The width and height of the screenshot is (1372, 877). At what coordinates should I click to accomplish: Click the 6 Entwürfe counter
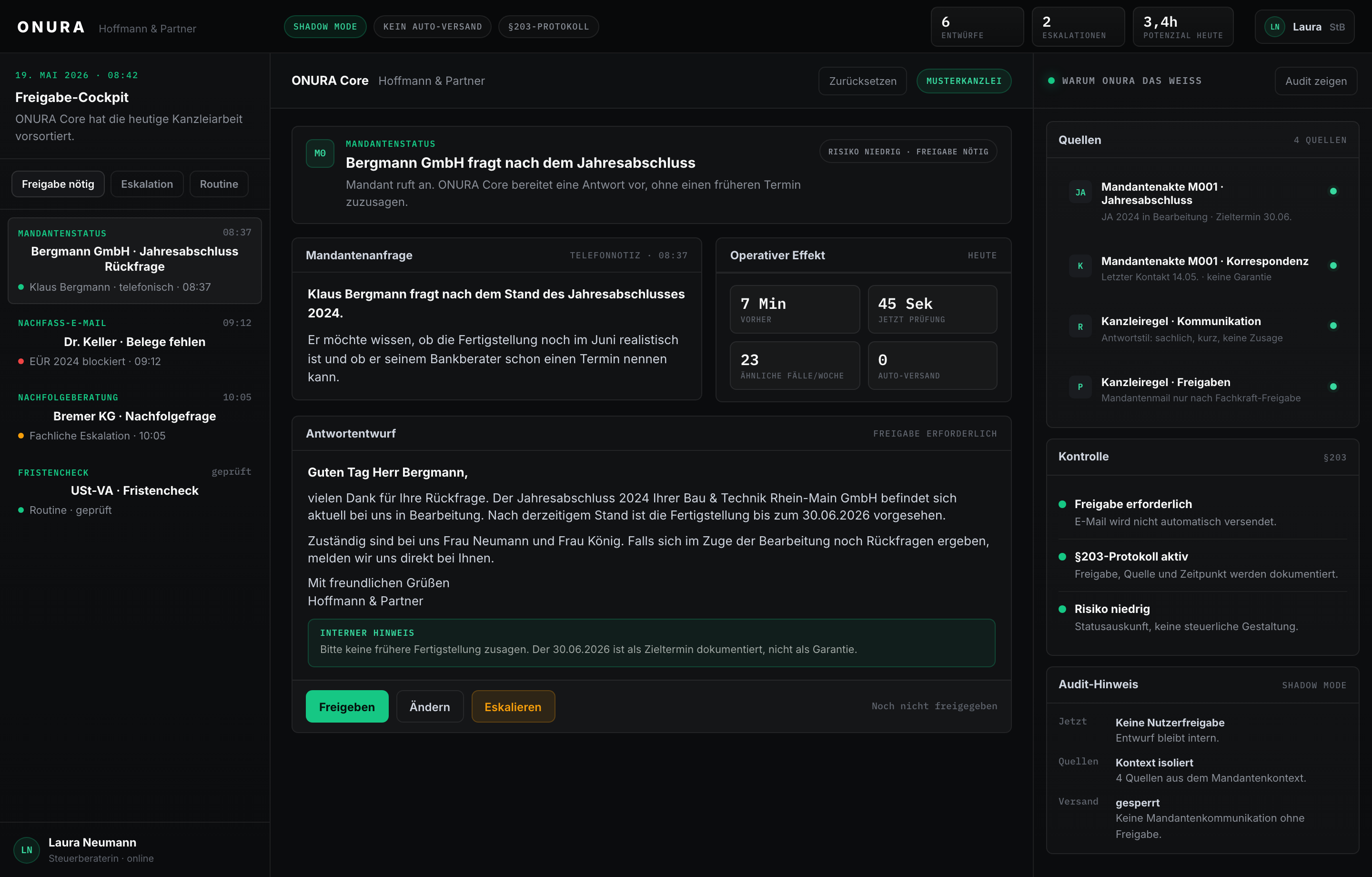point(977,27)
